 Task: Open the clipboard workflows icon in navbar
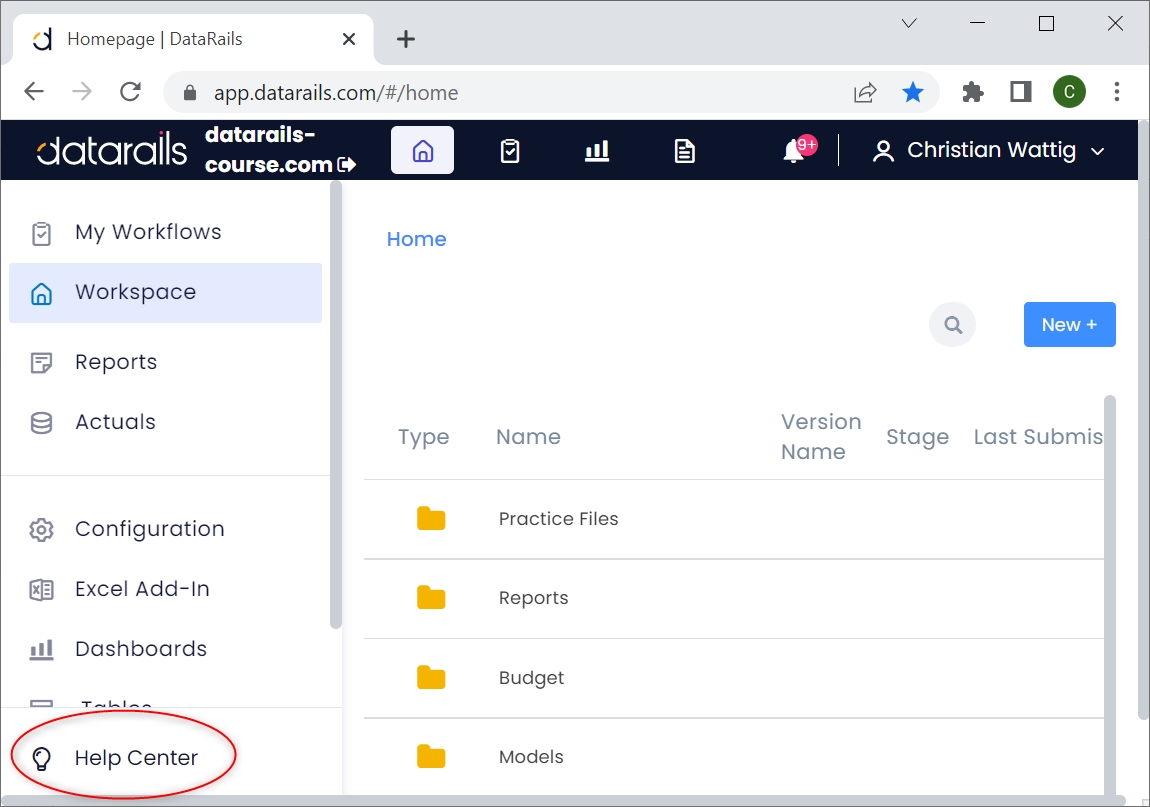510,150
